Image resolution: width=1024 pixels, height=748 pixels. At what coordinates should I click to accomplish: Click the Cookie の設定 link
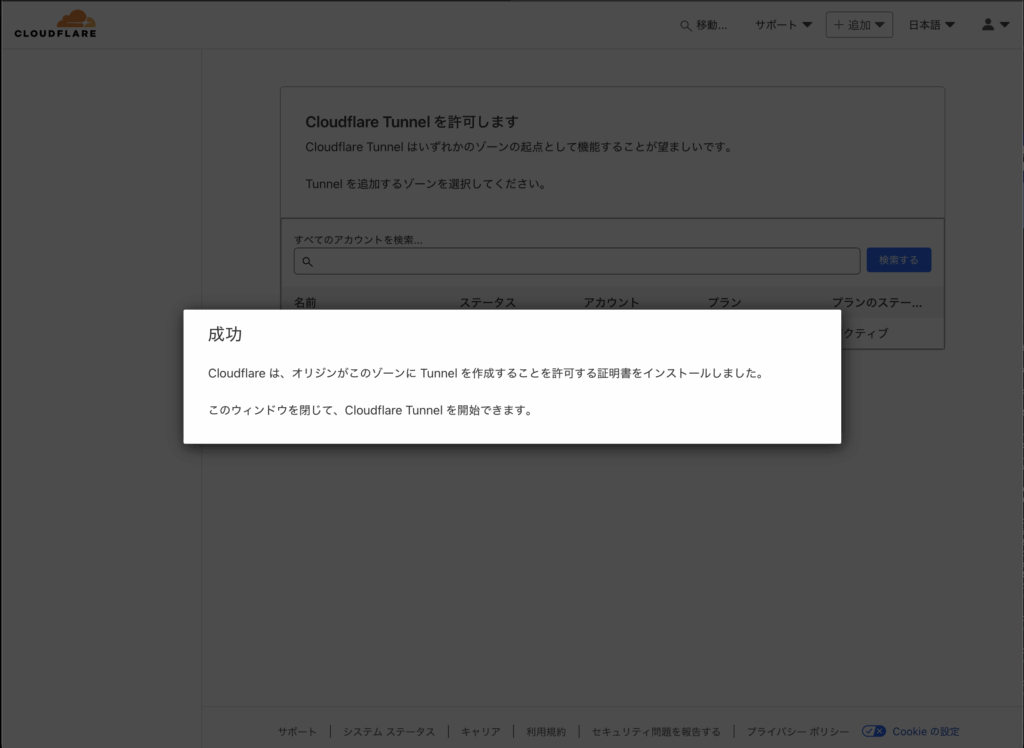[x=926, y=732]
